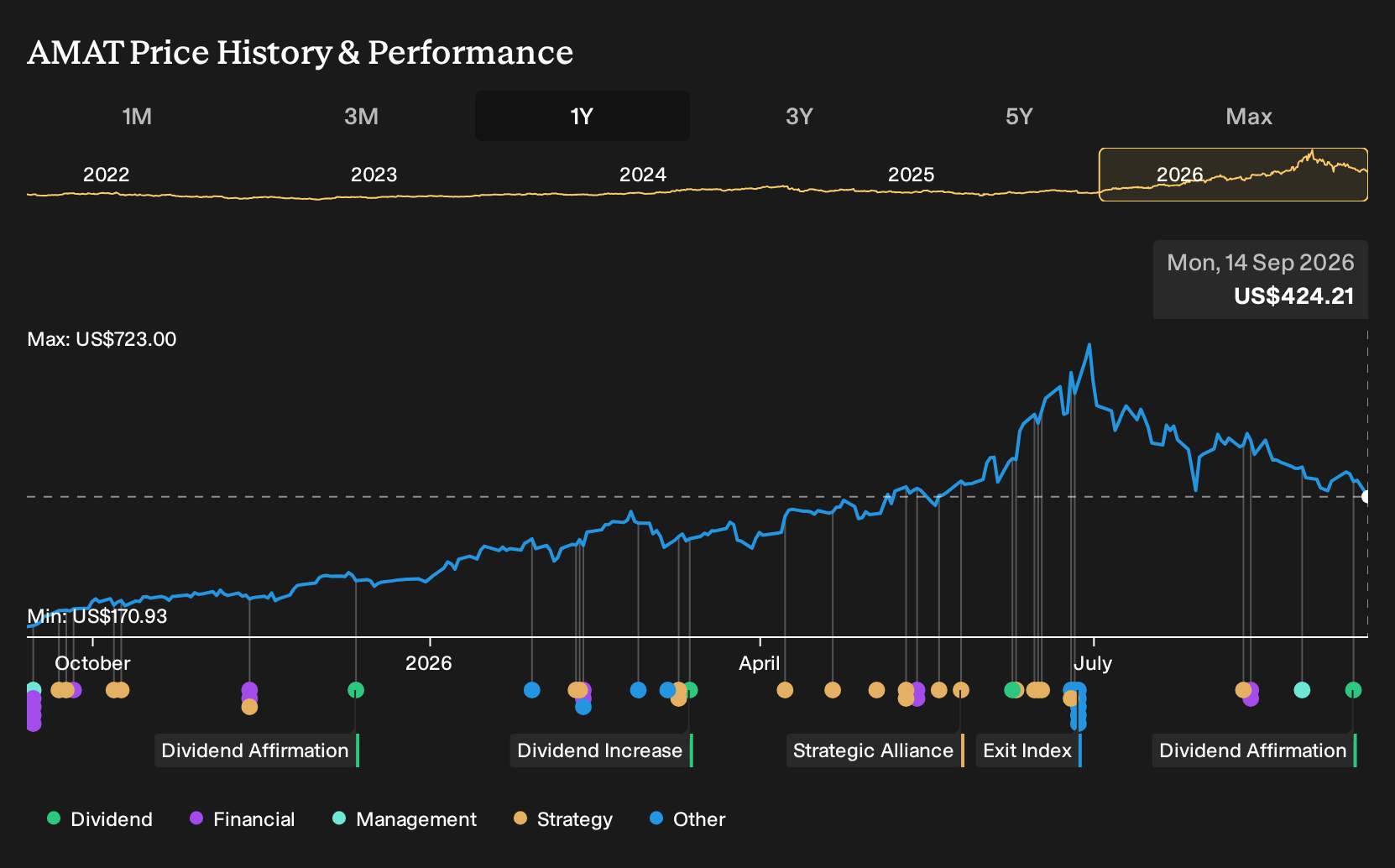The image size is (1395, 868).
Task: Select the active 1Y range tab
Action: point(583,116)
